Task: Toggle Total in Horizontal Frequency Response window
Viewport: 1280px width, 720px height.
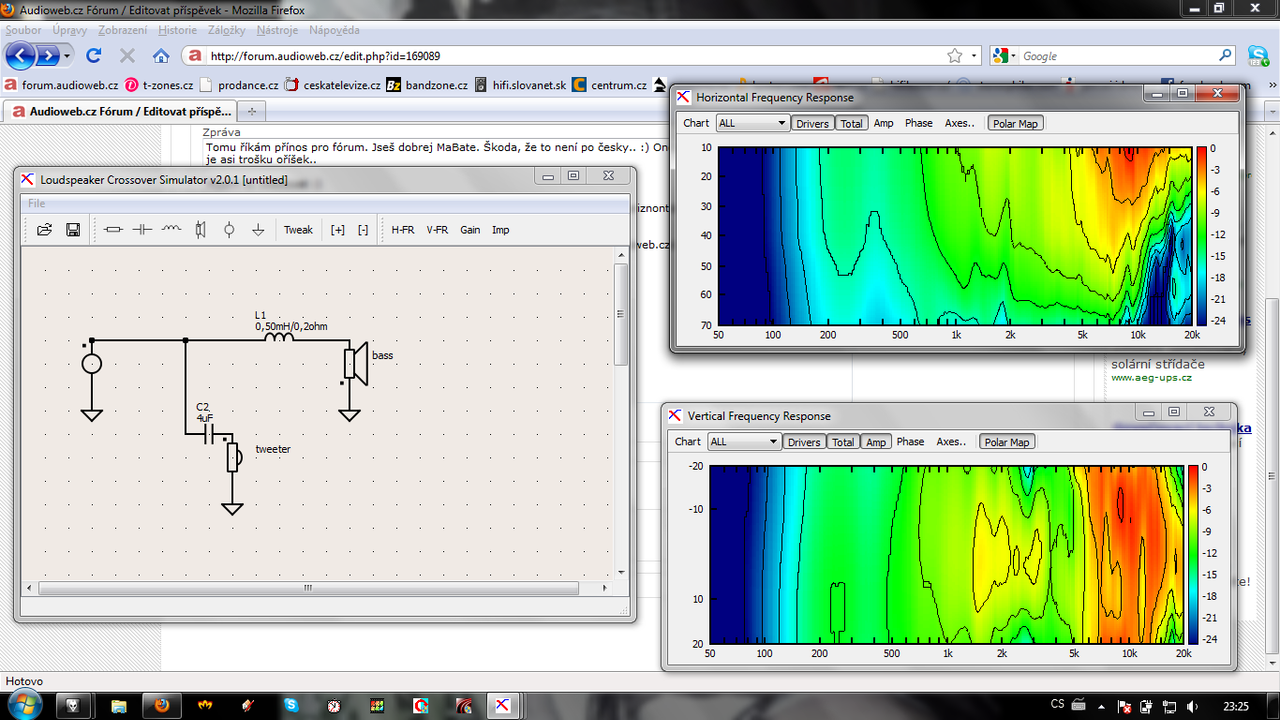Action: click(x=851, y=124)
